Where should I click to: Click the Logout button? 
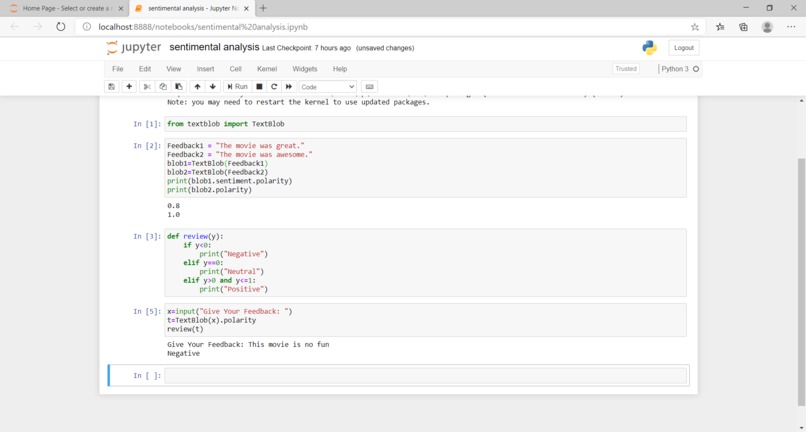click(684, 48)
